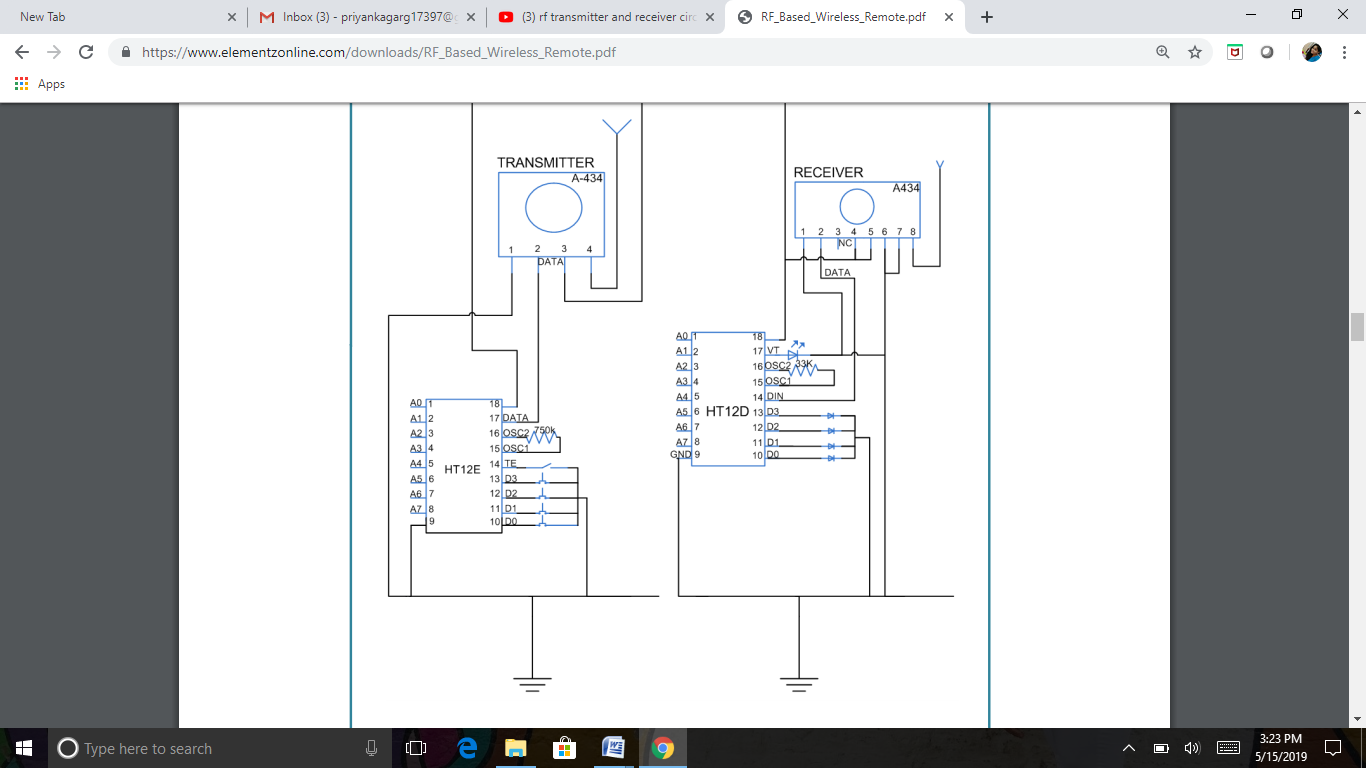Go back to the previous page
Image resolution: width=1366 pixels, height=768 pixels.
click(x=22, y=52)
